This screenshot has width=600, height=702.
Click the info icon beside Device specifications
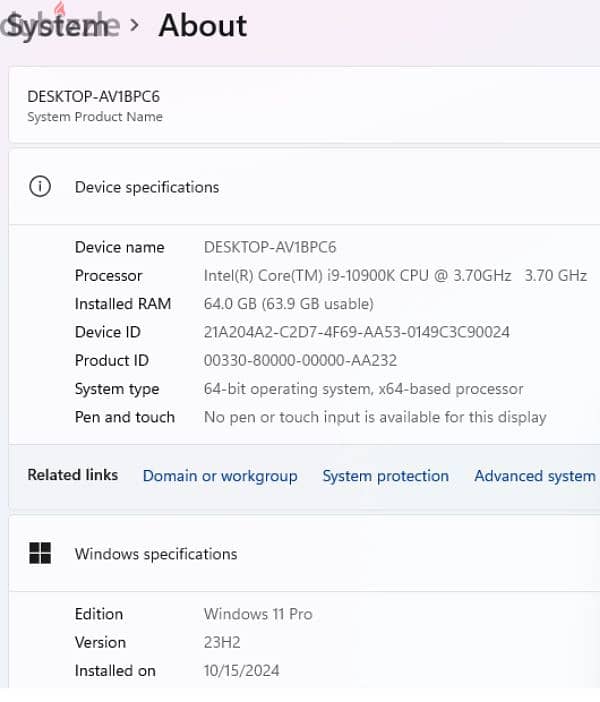click(x=40, y=186)
